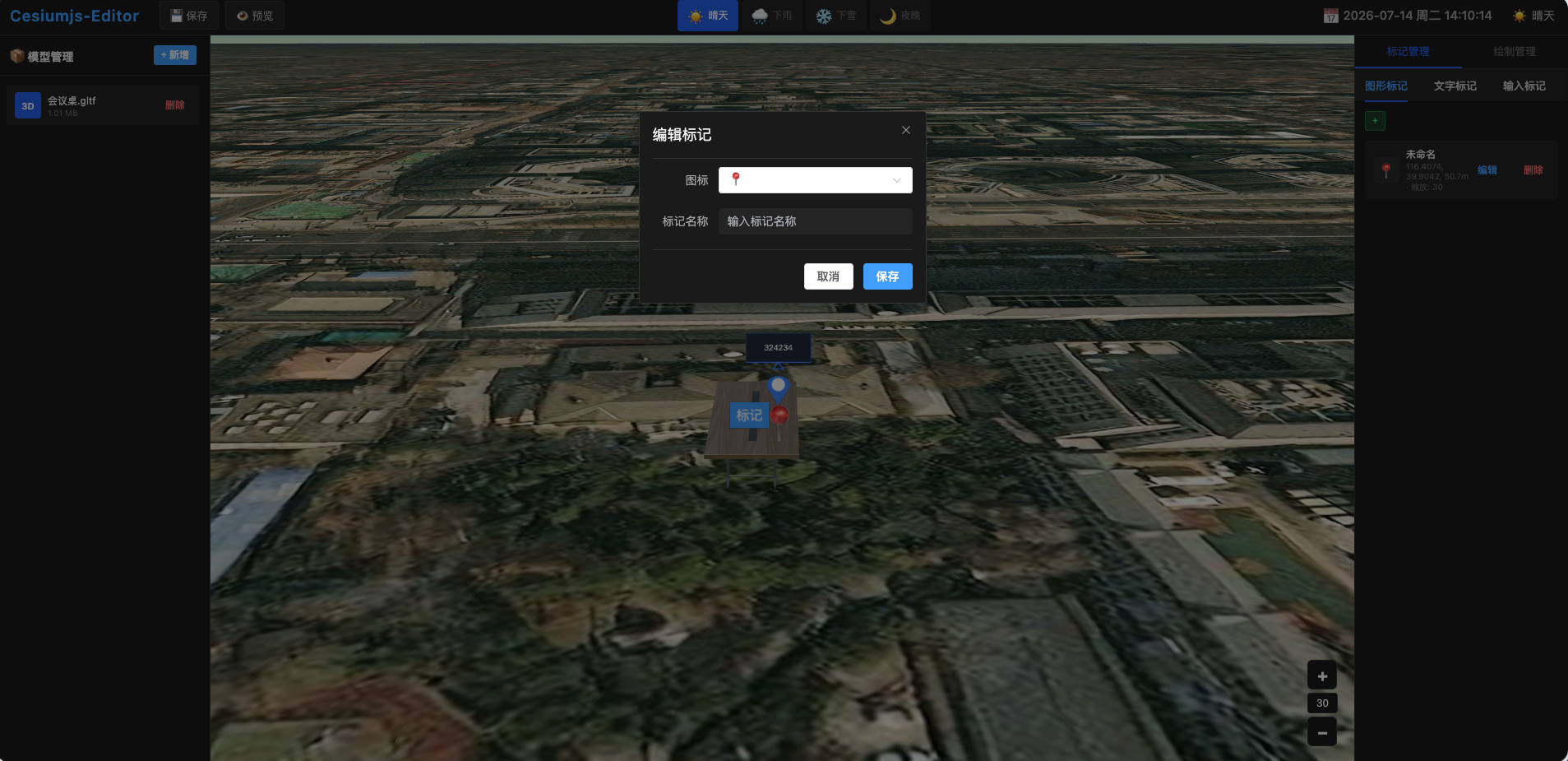Delete the 未命名 marker
The height and width of the screenshot is (761, 1568).
[1533, 170]
